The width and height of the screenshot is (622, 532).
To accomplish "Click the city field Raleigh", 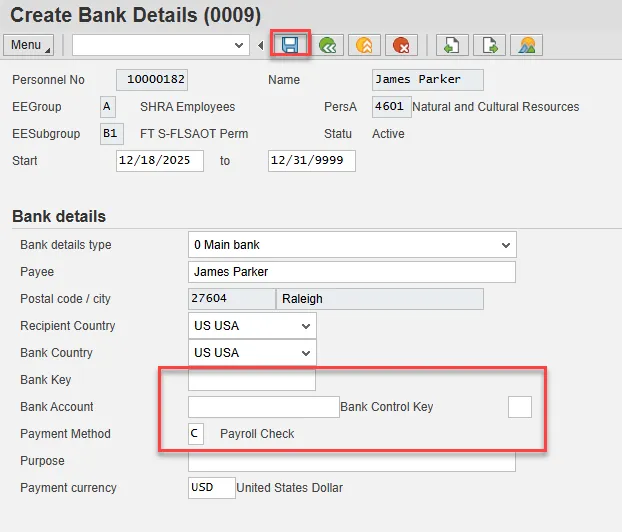I will [x=380, y=299].
